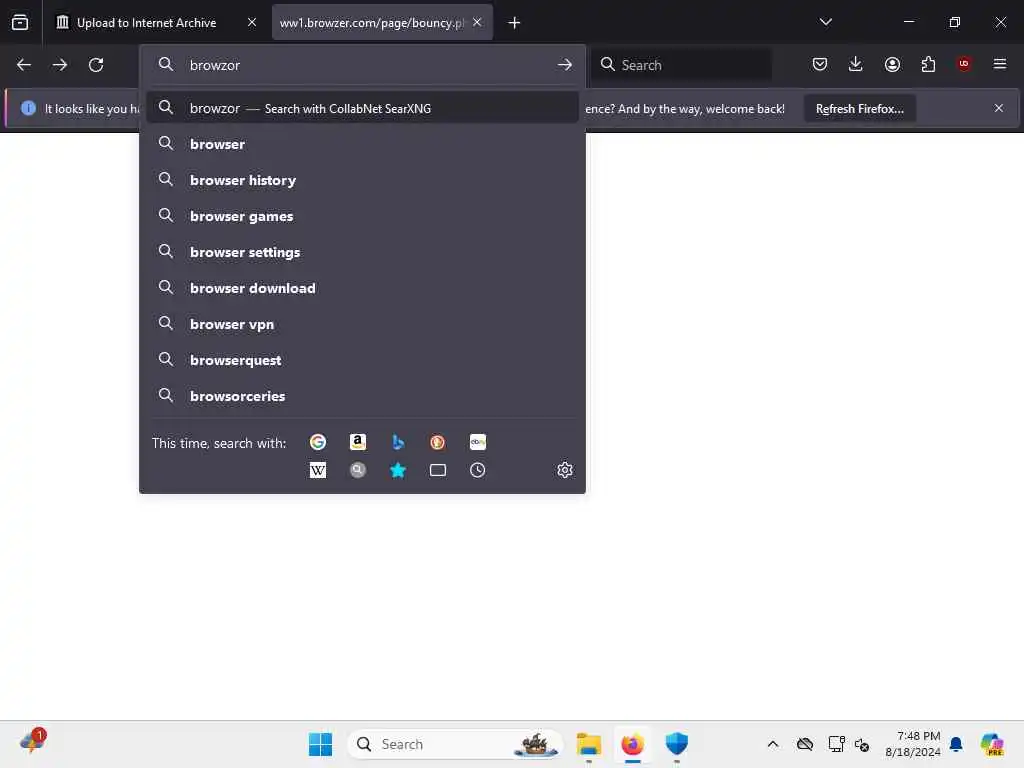Close the ww1.browzer.com tab
This screenshot has width=1024, height=768.
[477, 22]
